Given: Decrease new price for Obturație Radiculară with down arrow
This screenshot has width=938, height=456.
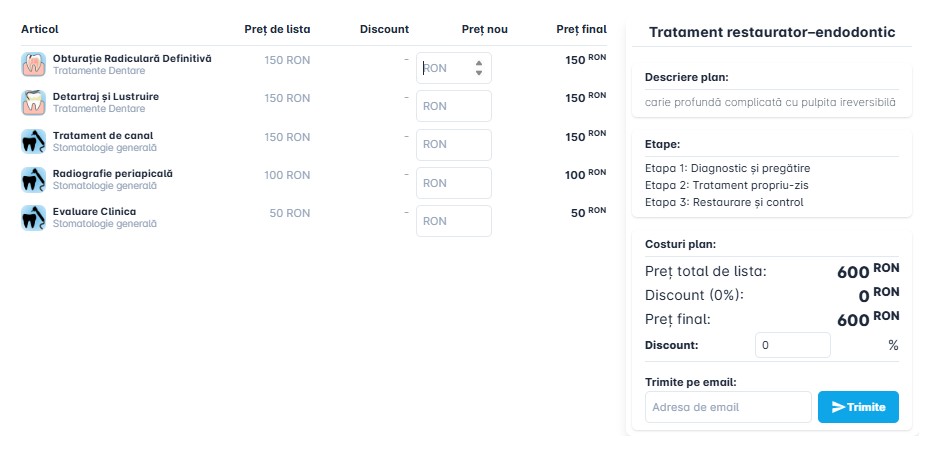Looking at the screenshot, I should 479,73.
